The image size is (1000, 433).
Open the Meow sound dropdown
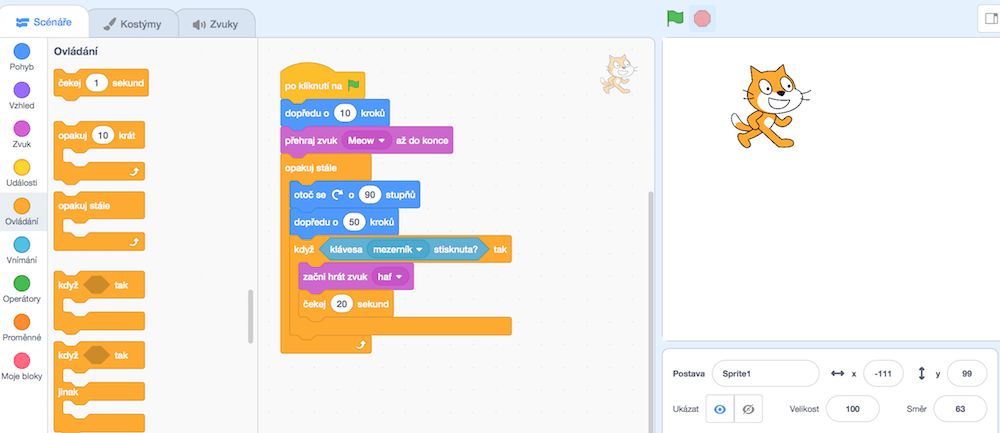point(367,140)
